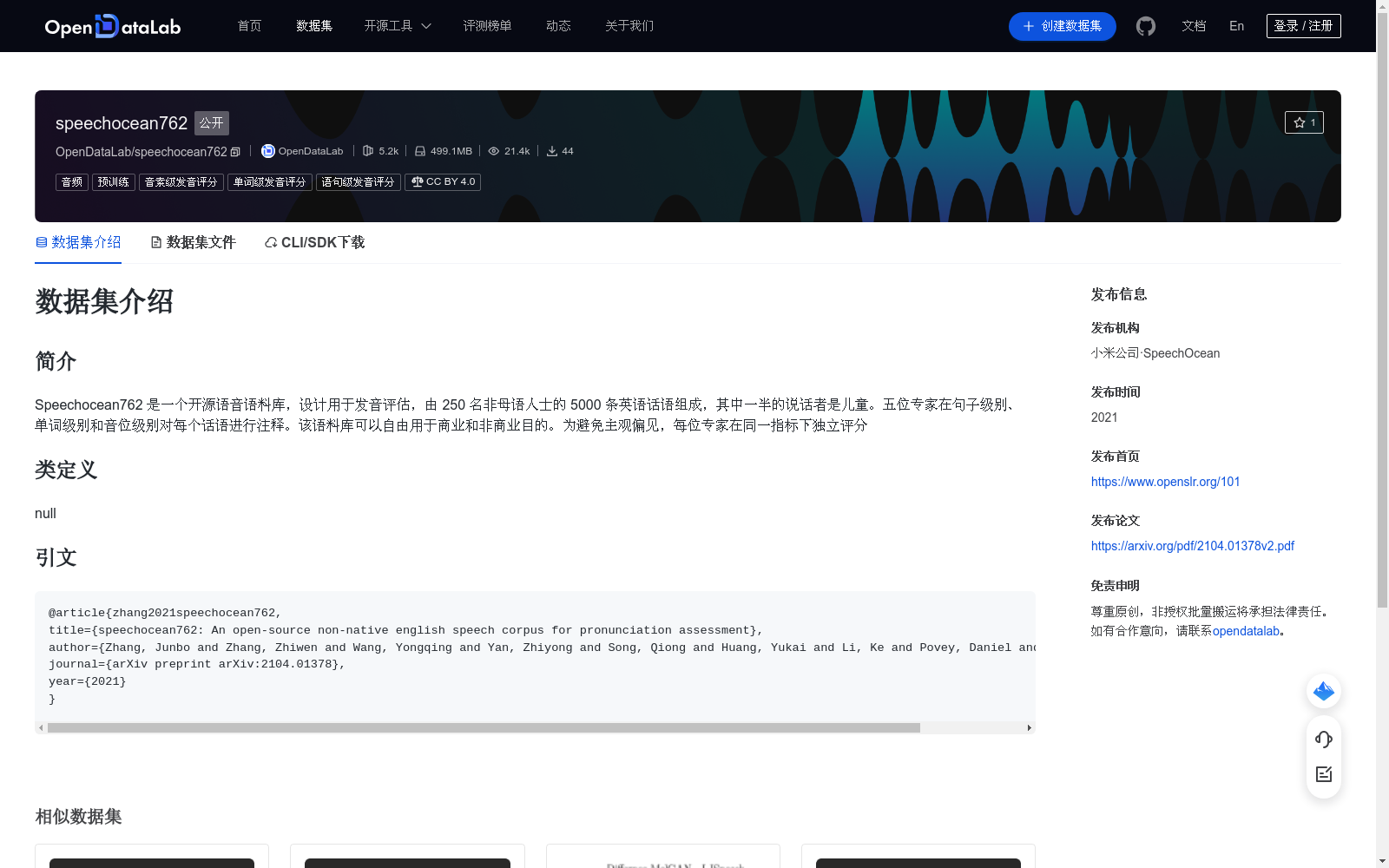The width and height of the screenshot is (1389, 868).
Task: Click the opendatalab contact link
Action: click(1246, 631)
